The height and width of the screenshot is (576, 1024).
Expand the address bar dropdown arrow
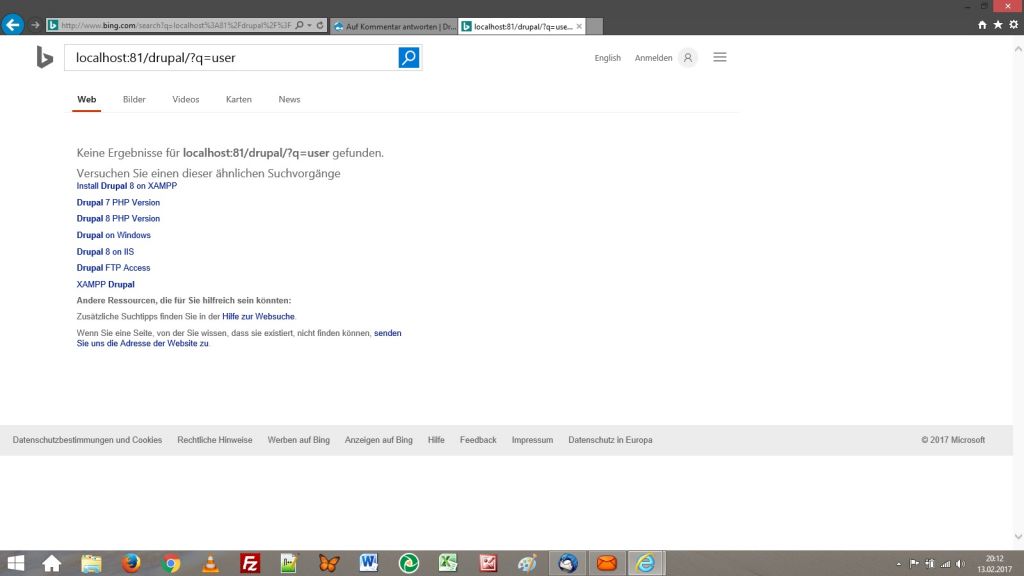309,25
